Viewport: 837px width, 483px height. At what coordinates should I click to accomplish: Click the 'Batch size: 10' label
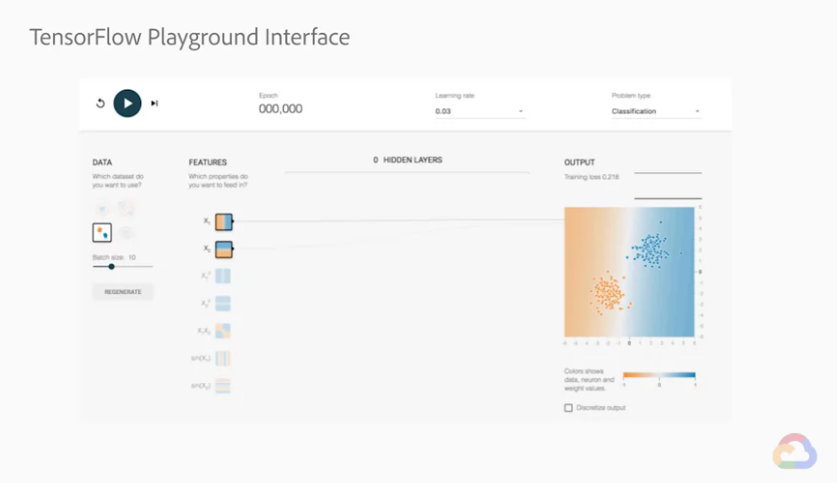[x=114, y=257]
